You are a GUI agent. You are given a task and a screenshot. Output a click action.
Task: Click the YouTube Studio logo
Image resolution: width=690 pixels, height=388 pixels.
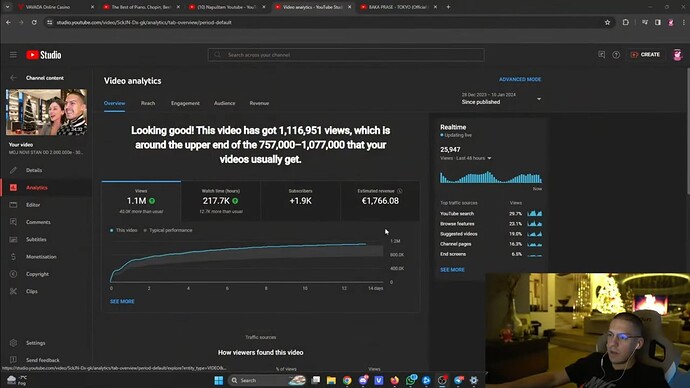click(x=44, y=55)
